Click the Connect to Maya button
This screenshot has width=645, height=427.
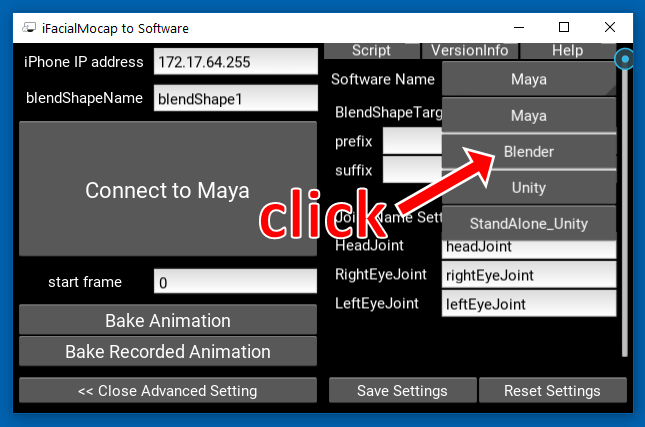tap(168, 189)
